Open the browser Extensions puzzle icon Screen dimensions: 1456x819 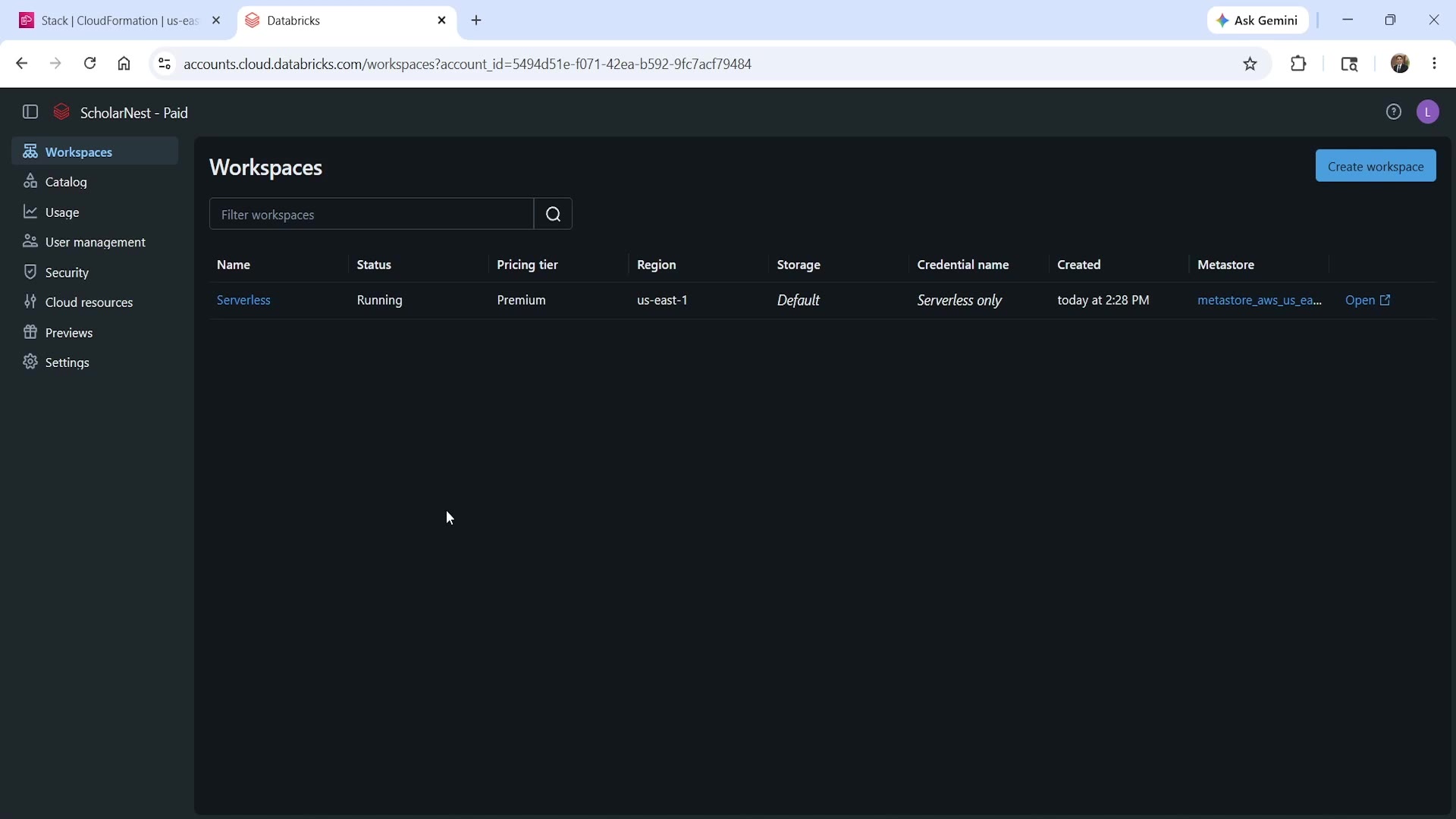(x=1298, y=64)
